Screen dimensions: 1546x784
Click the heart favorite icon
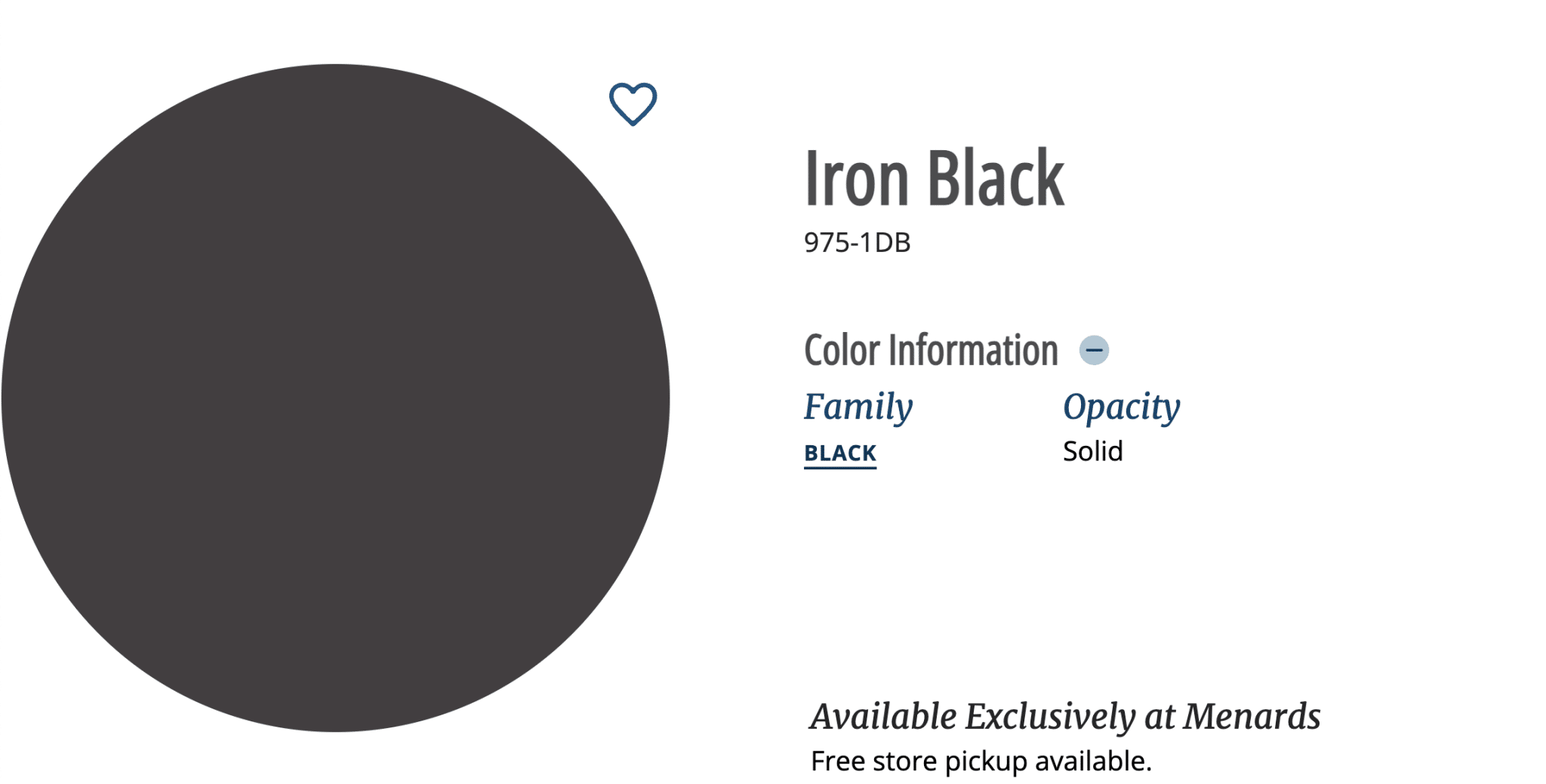633,104
